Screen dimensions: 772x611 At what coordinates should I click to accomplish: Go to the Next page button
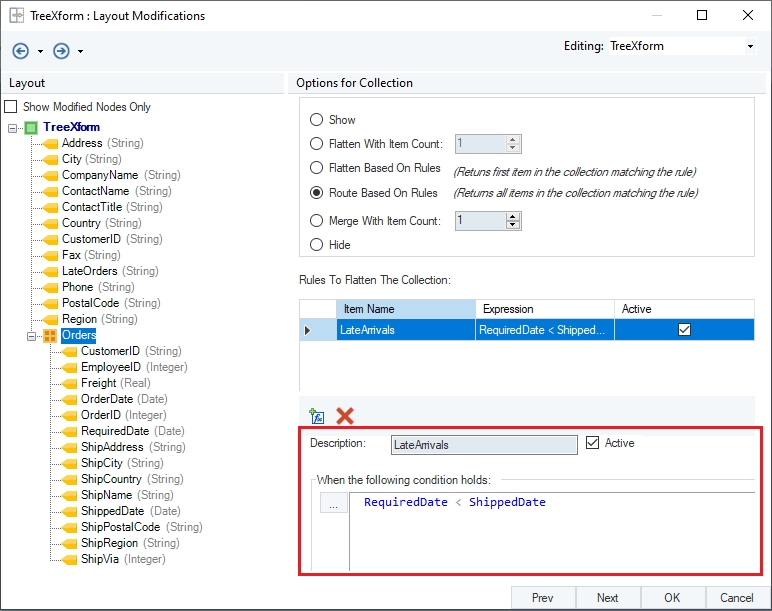[x=607, y=598]
